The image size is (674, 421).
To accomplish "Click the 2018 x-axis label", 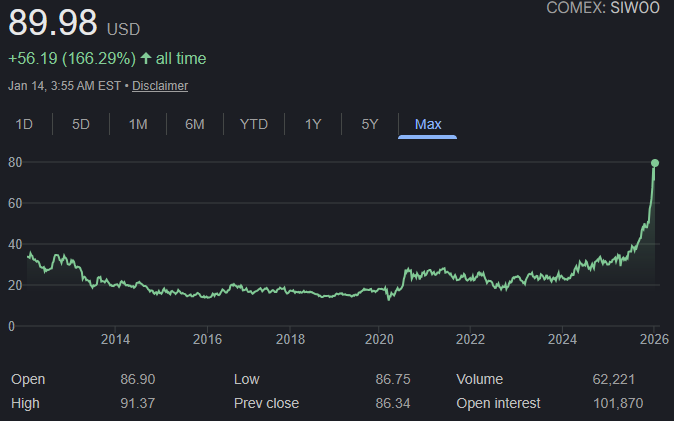I will pyautogui.click(x=290, y=339).
